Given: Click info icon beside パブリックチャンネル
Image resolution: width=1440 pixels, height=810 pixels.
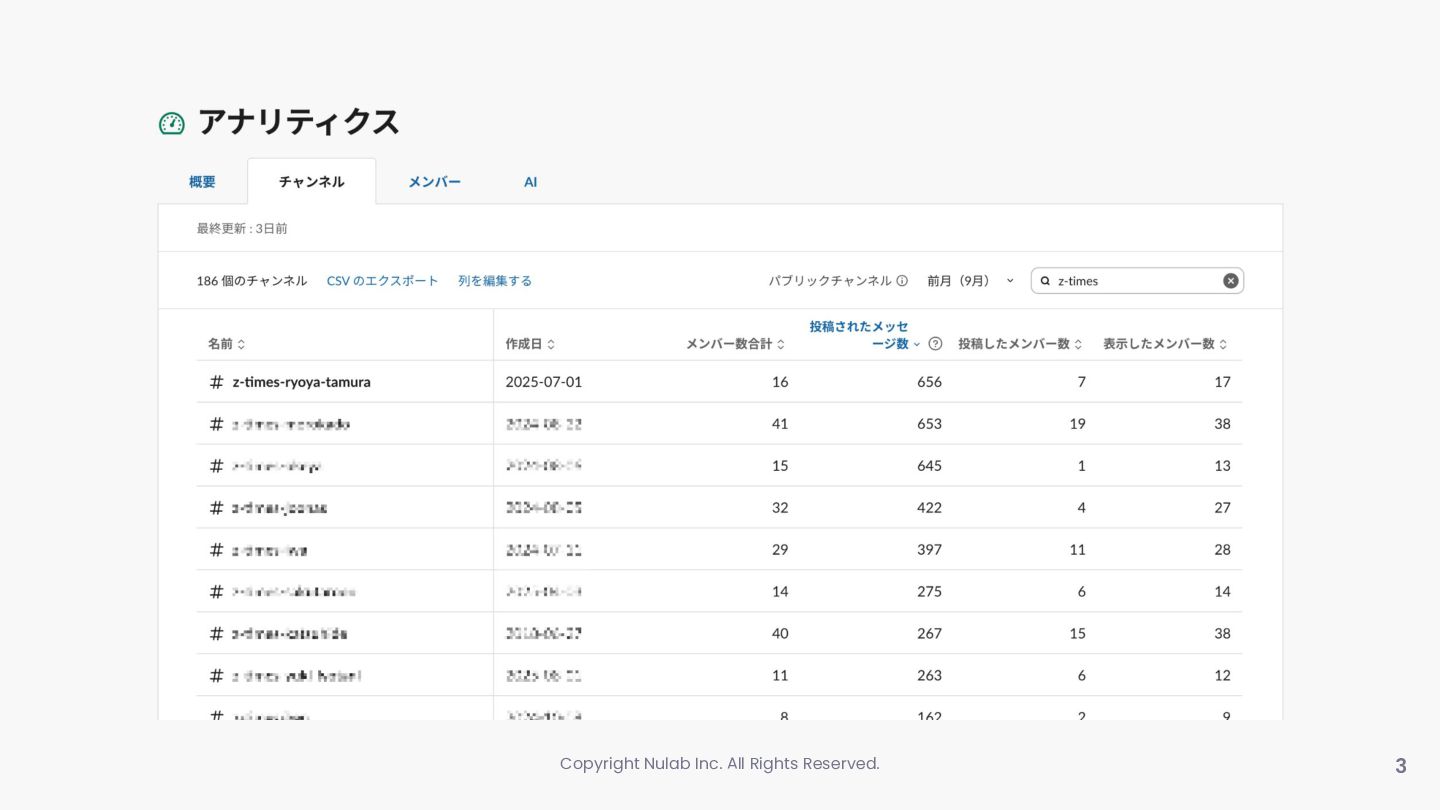Looking at the screenshot, I should pyautogui.click(x=902, y=281).
